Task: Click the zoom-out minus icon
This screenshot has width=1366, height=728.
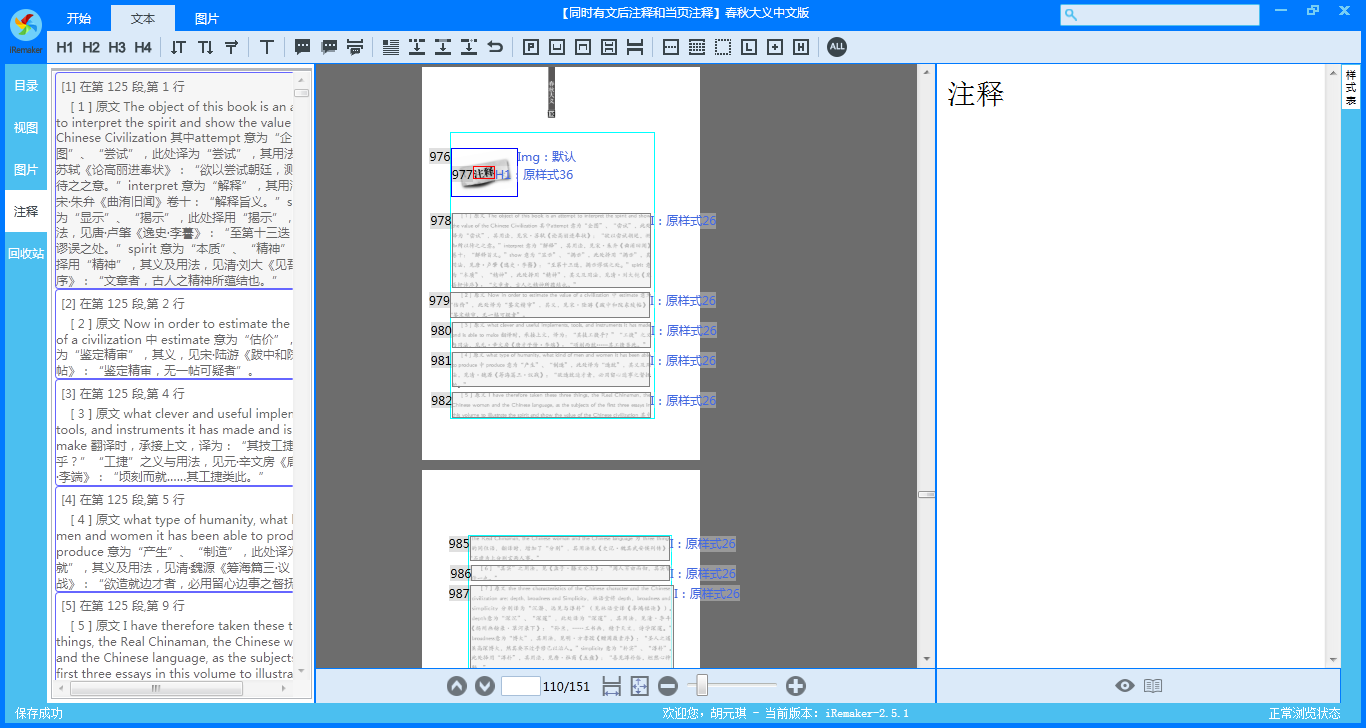Action: tap(668, 686)
